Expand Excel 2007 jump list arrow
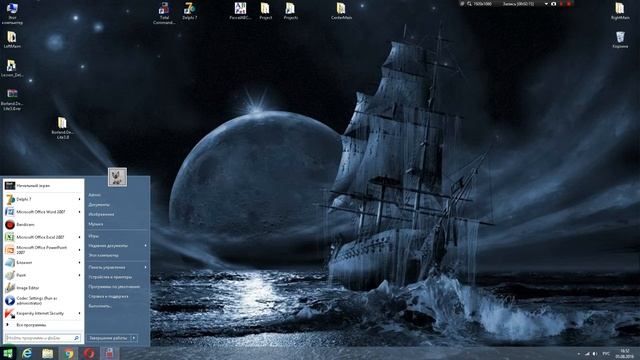Image resolution: width=640 pixels, height=360 pixels. coord(80,237)
